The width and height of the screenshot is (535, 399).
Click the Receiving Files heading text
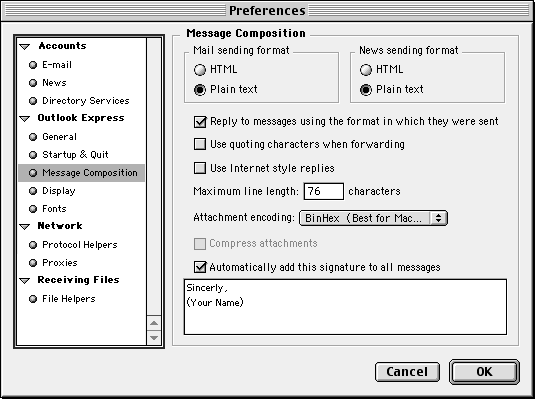point(78,280)
